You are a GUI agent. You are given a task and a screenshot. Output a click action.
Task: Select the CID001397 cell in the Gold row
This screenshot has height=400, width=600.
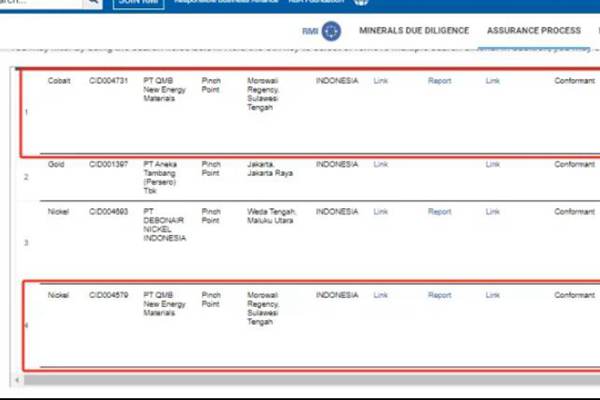pyautogui.click(x=106, y=164)
